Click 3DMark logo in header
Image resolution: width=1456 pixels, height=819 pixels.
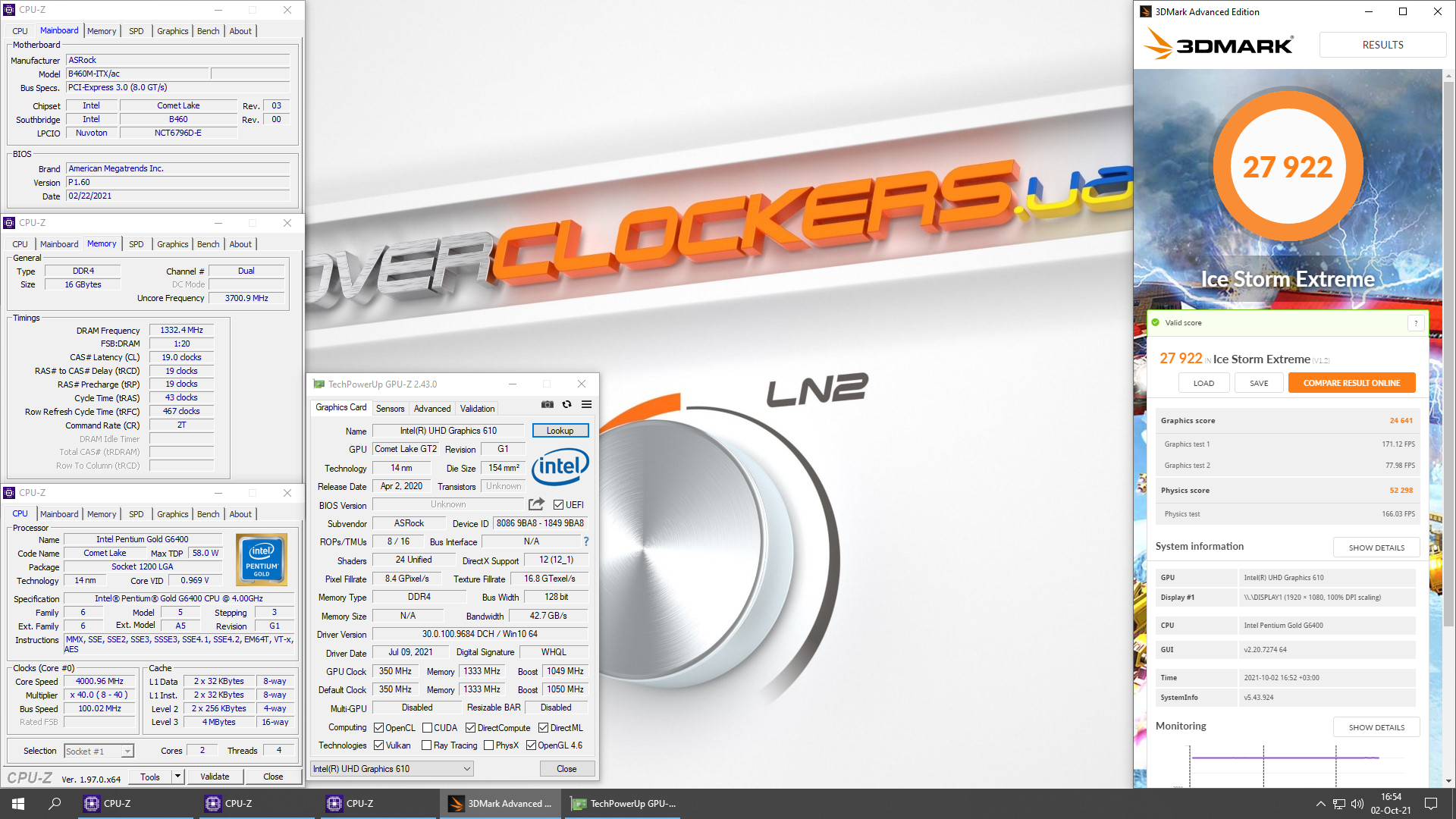(1219, 45)
